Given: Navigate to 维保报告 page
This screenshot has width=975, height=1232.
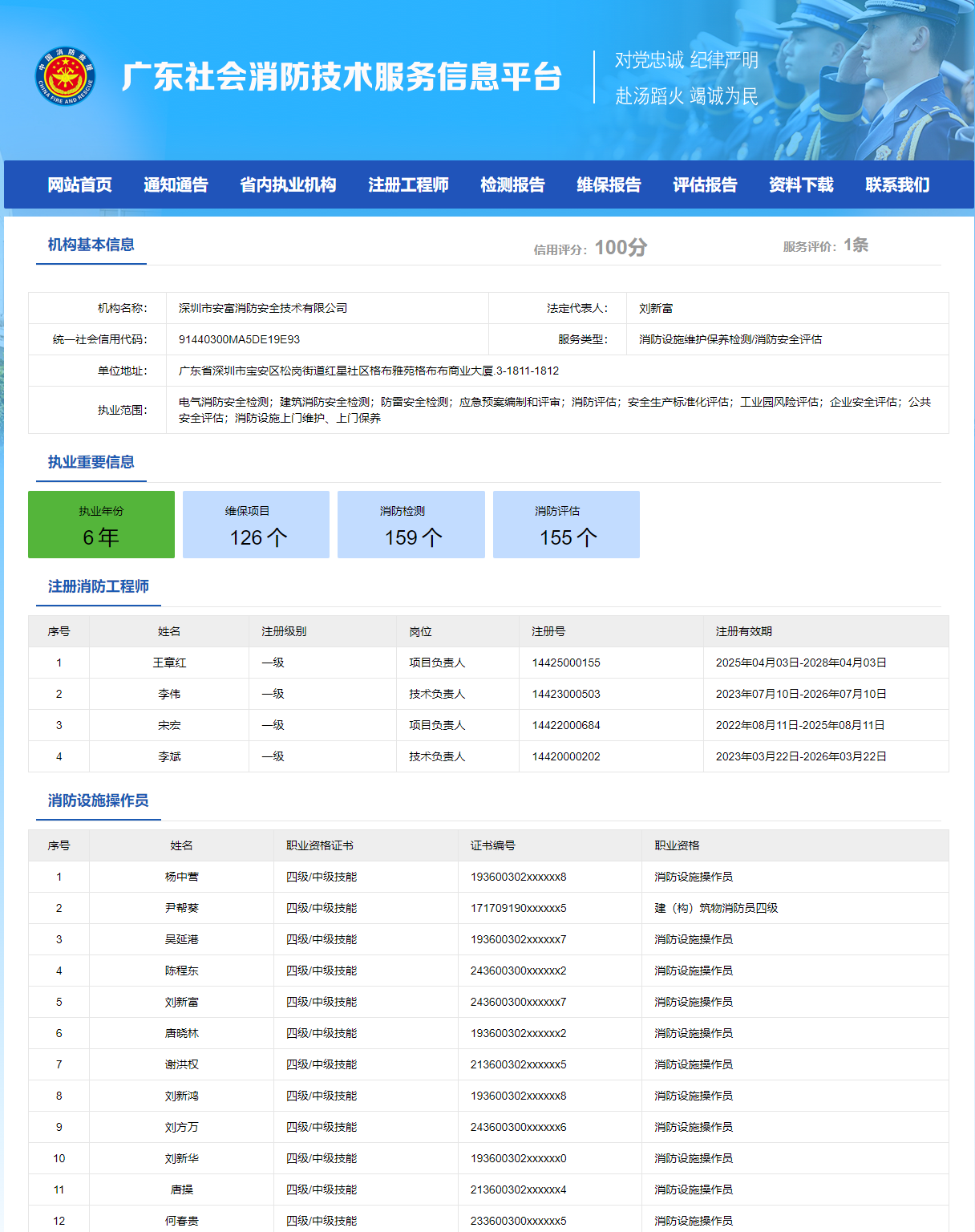Looking at the screenshot, I should coord(609,185).
